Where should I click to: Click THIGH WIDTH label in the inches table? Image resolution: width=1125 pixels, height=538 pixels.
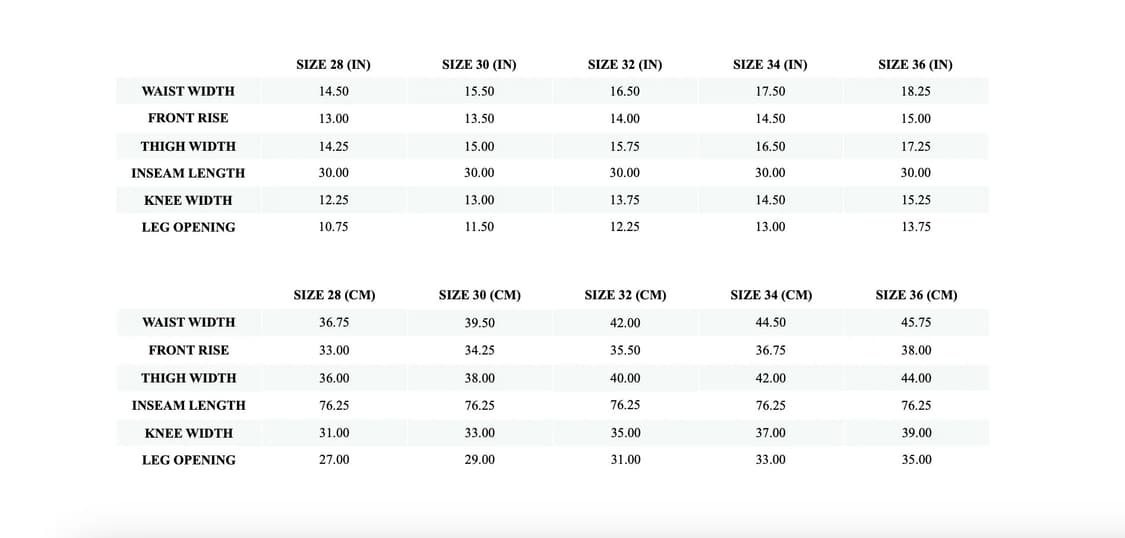[188, 146]
